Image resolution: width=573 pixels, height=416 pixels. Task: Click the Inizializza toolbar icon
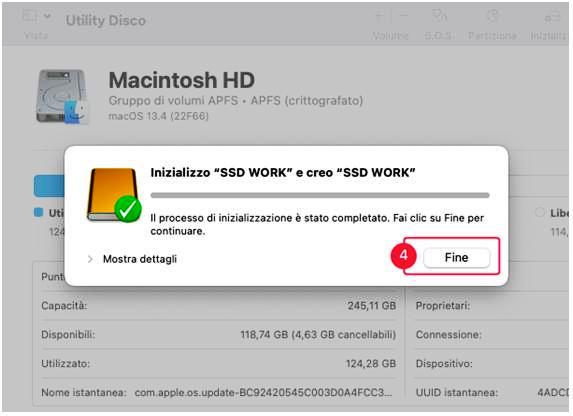[552, 16]
